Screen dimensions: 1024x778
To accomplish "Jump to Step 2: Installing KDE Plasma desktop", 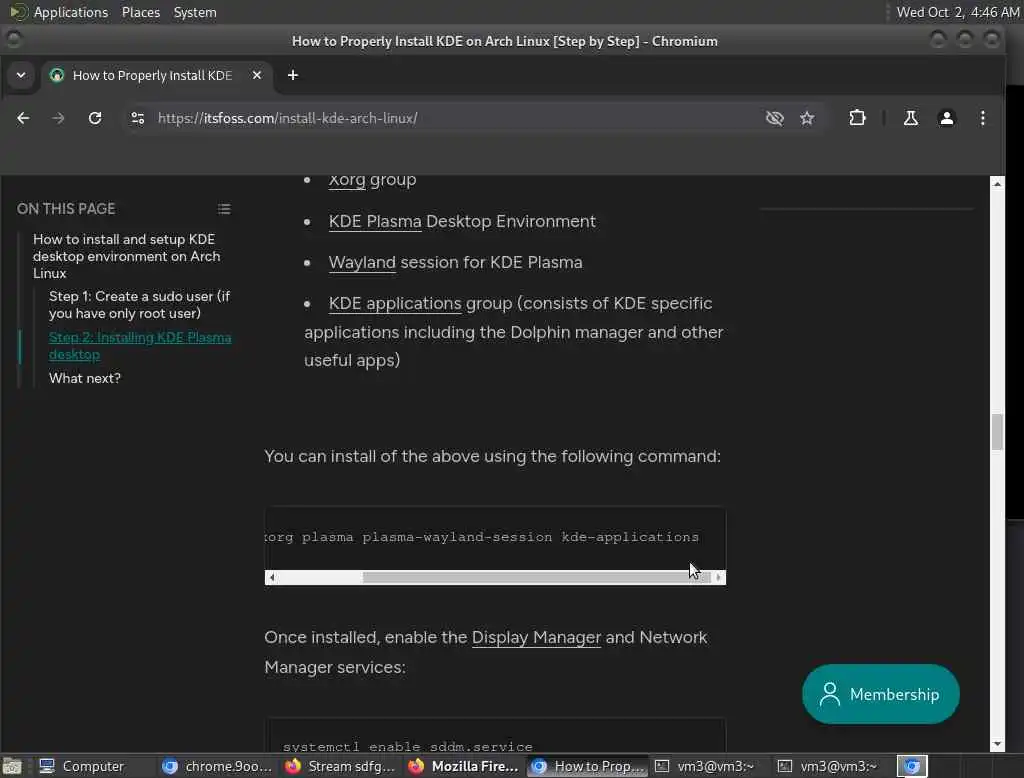I will (140, 346).
